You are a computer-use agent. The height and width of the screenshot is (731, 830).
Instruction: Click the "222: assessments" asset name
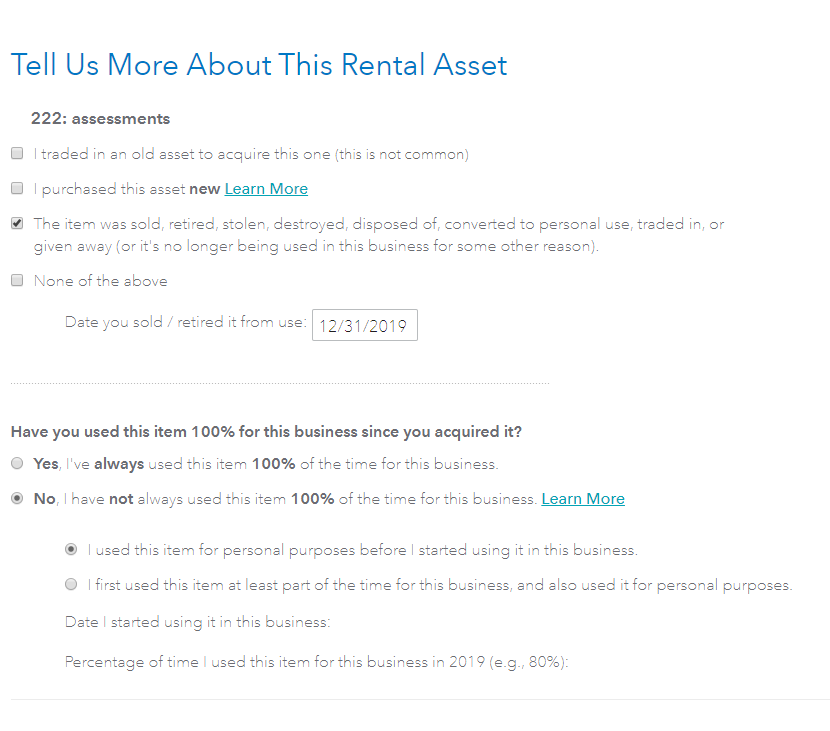coord(100,119)
